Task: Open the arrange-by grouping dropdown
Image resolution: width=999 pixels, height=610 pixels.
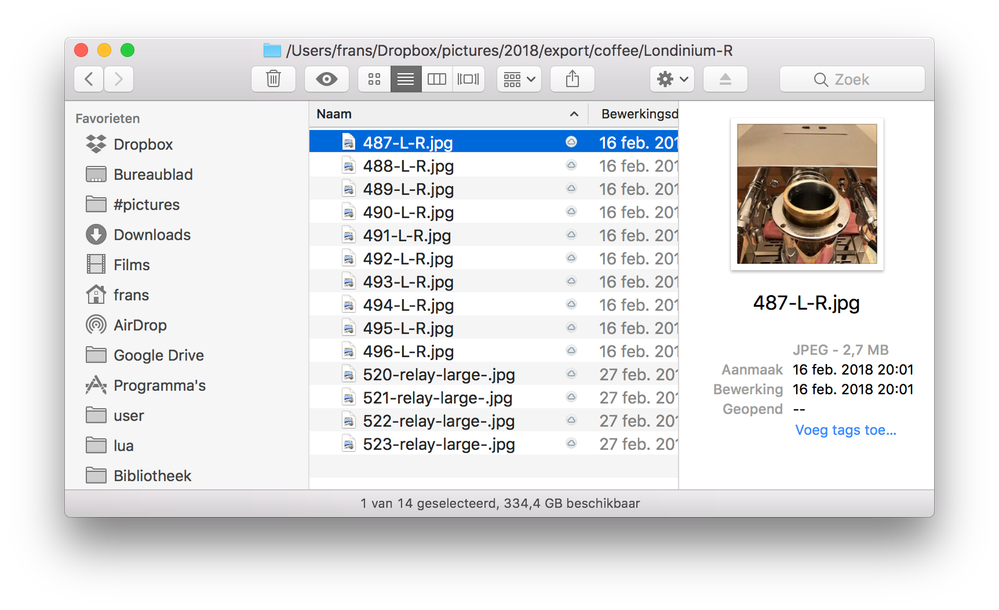Action: [x=518, y=79]
